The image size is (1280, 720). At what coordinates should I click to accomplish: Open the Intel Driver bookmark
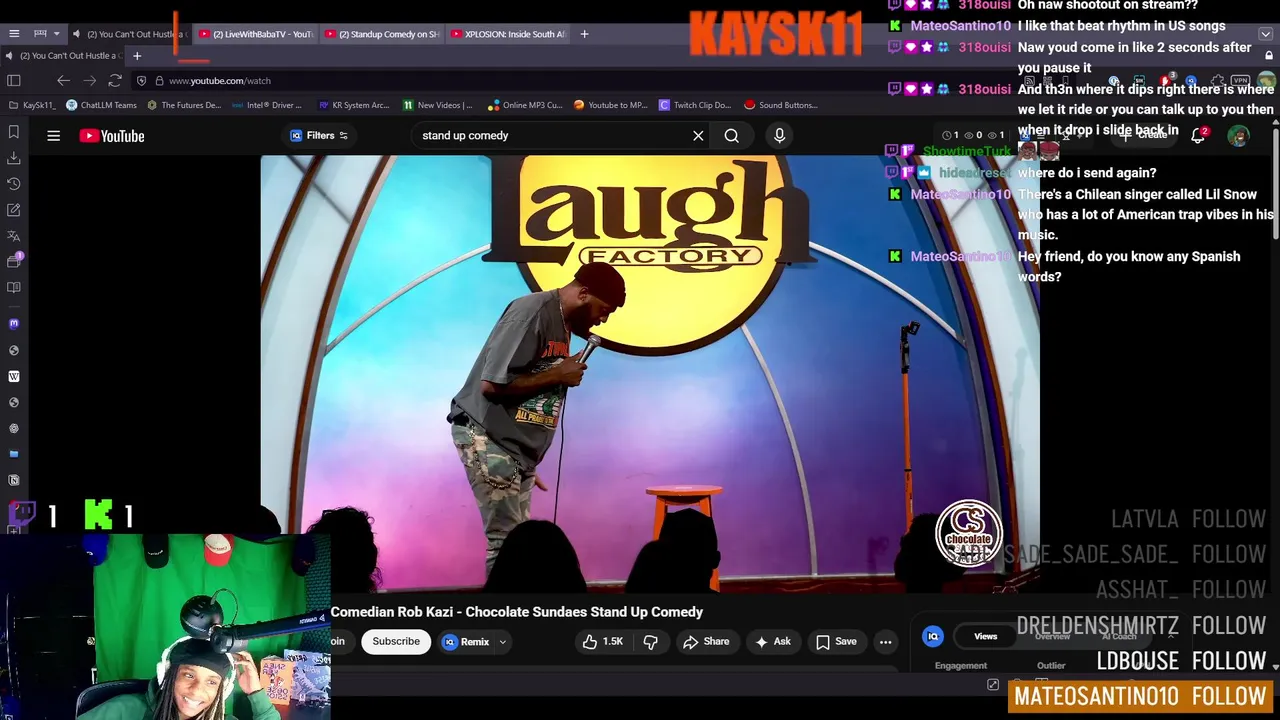coord(267,105)
